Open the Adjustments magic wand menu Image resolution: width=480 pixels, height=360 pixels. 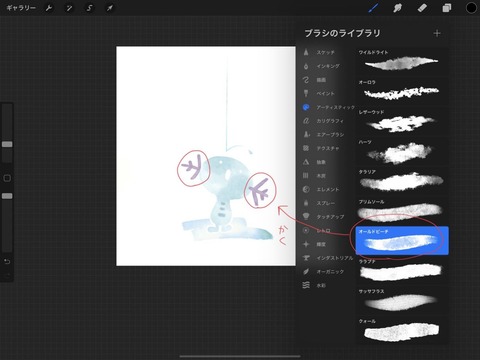(69, 8)
